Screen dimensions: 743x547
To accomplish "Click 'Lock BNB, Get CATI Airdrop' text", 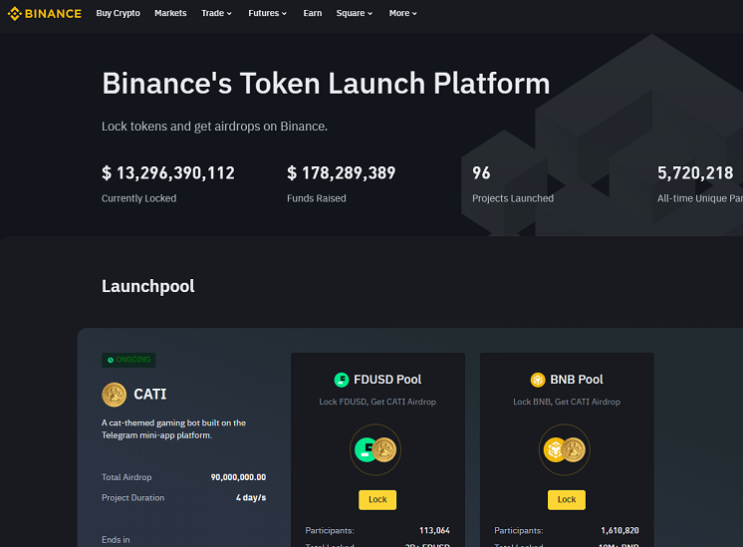I will (x=567, y=402).
